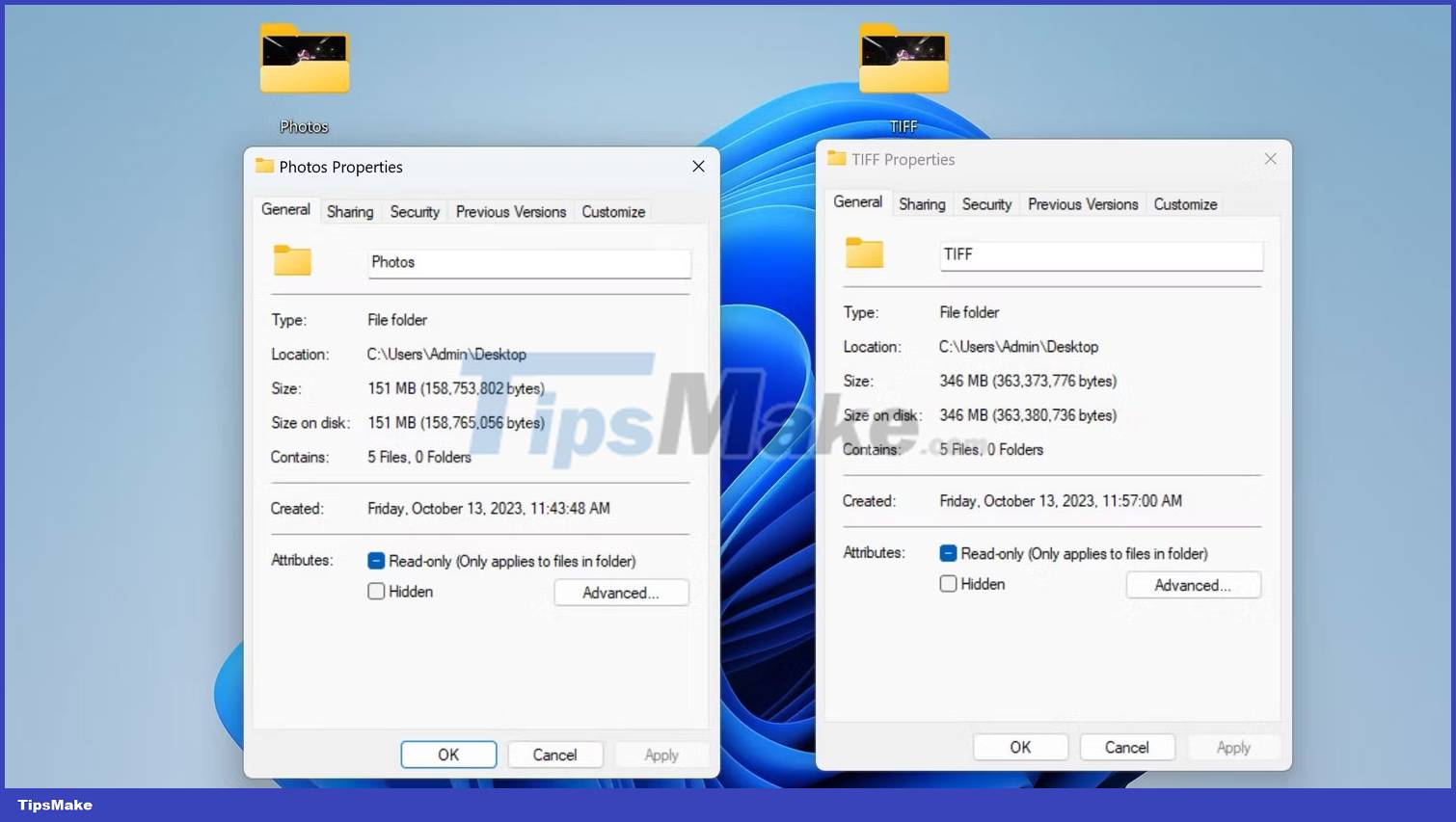Open Security tab in TIFF Properties
This screenshot has width=1456, height=822.
[986, 204]
